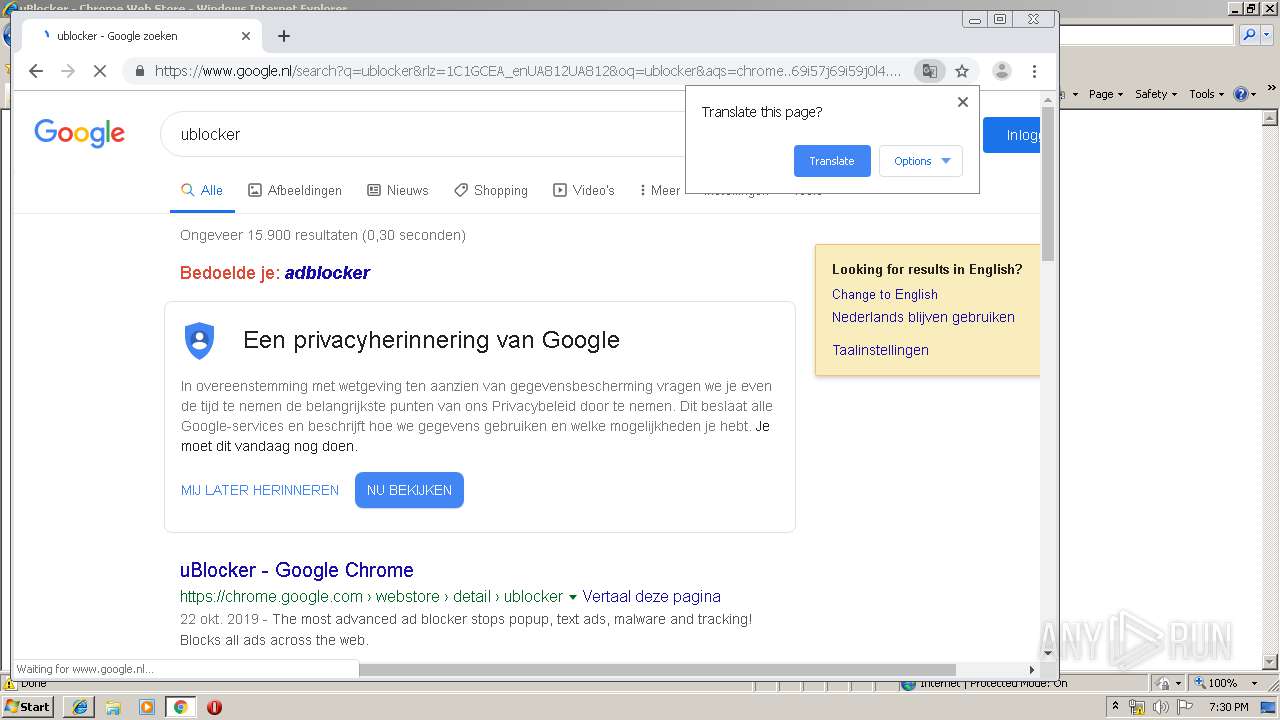Image resolution: width=1280 pixels, height=720 pixels.
Task: Click MIJ LATER HERINNEREN
Action: pyautogui.click(x=260, y=490)
